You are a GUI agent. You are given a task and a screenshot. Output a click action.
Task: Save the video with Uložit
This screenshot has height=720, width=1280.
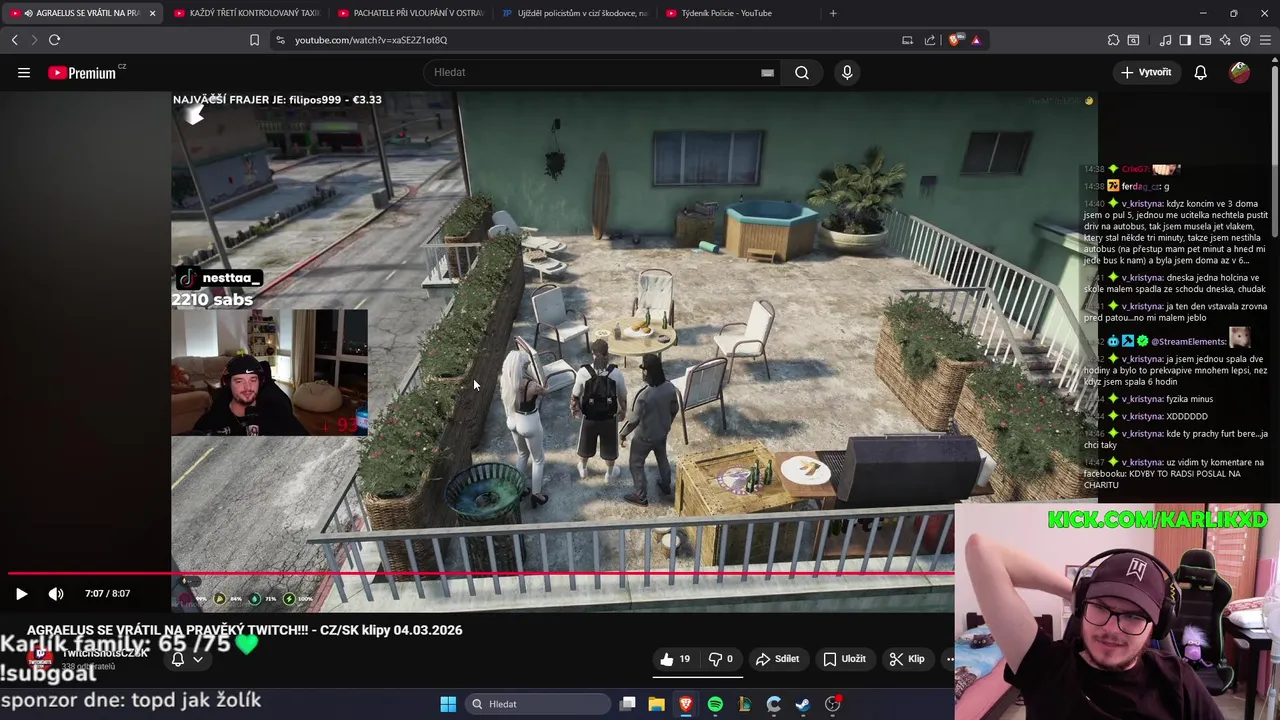click(x=844, y=659)
